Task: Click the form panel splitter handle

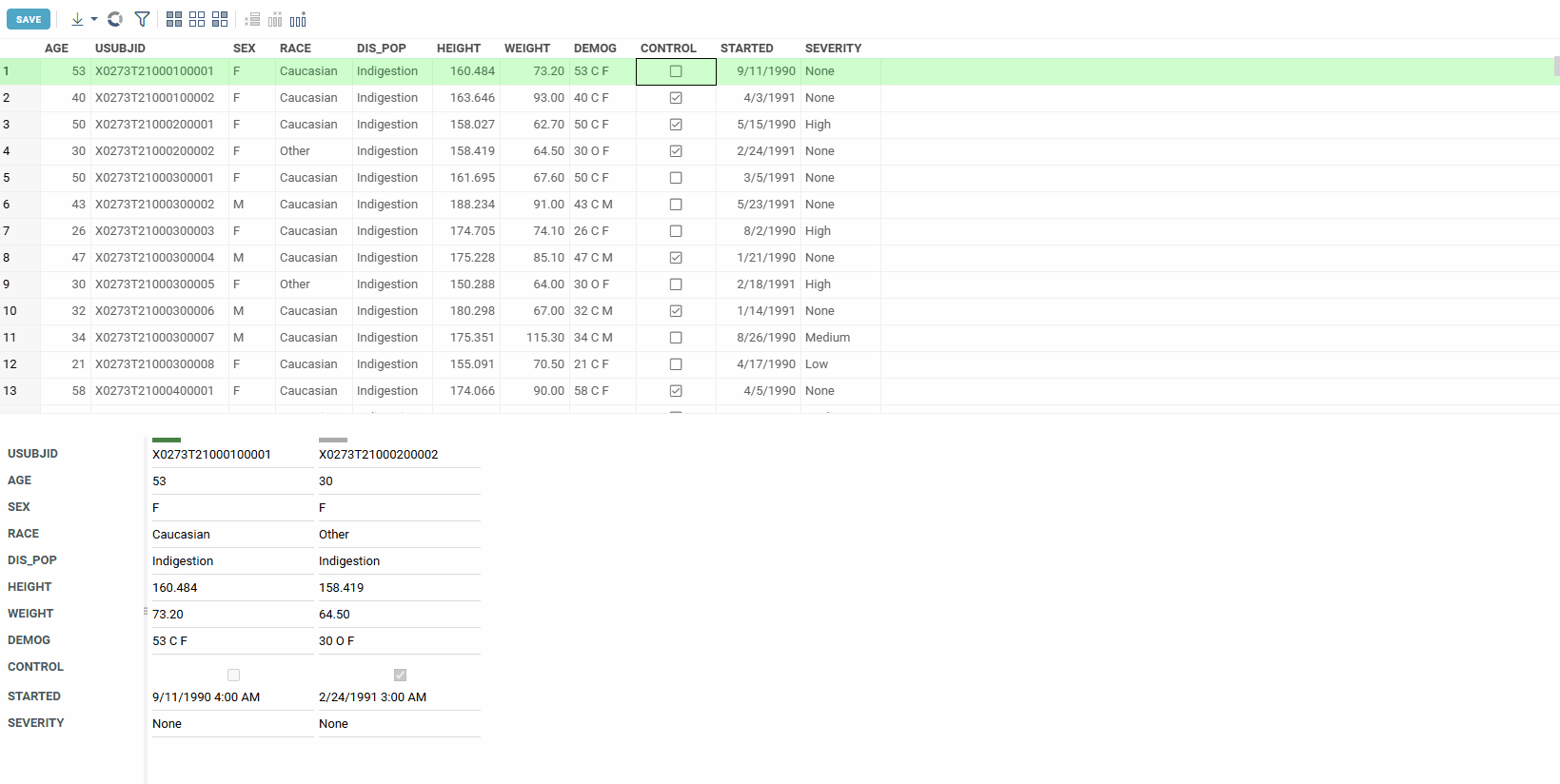Action: (146, 611)
